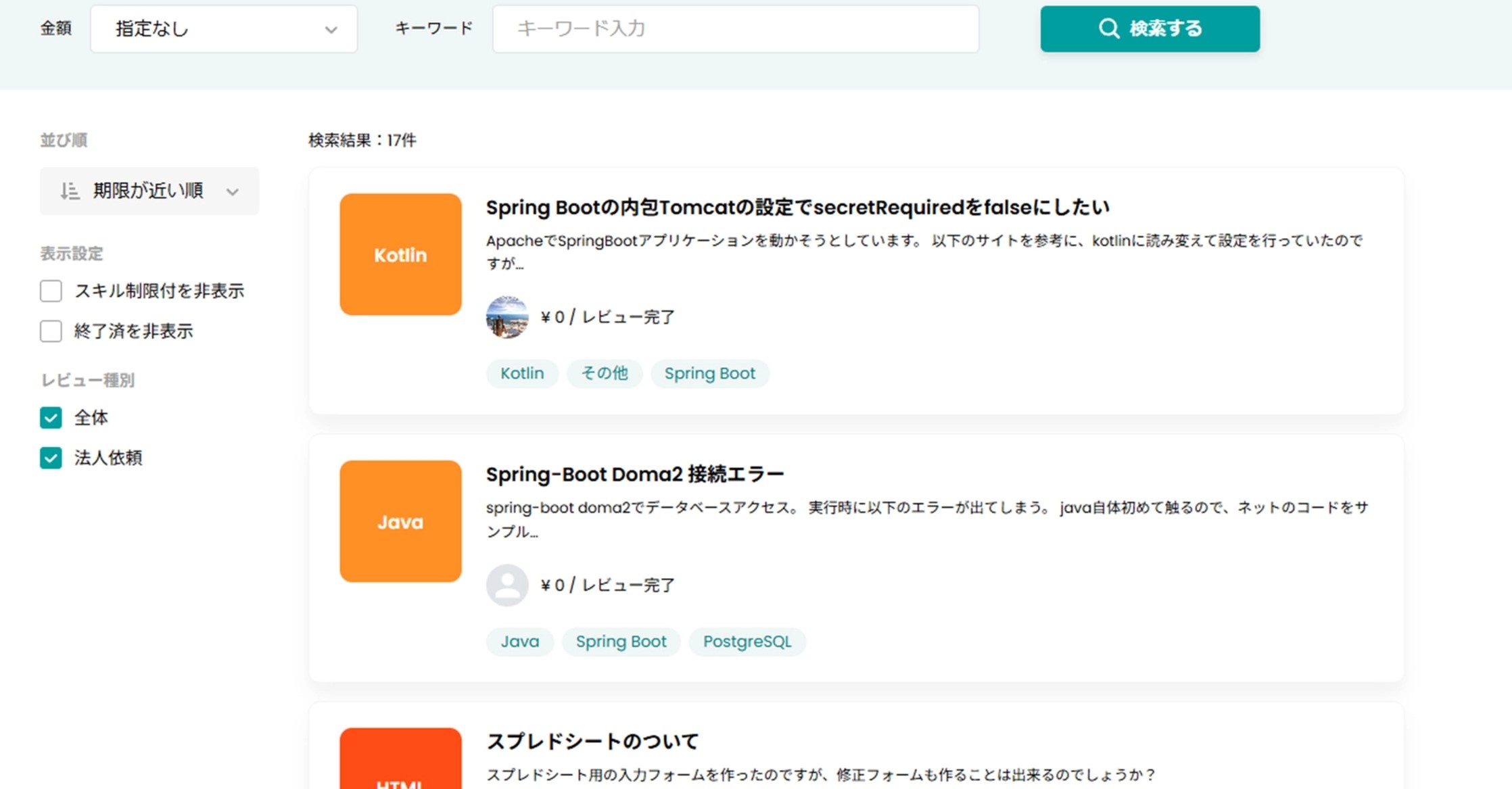Viewport: 1512px width, 789px height.
Task: Open the Spring-Boot Doma2 接続エラー title
Action: point(635,474)
